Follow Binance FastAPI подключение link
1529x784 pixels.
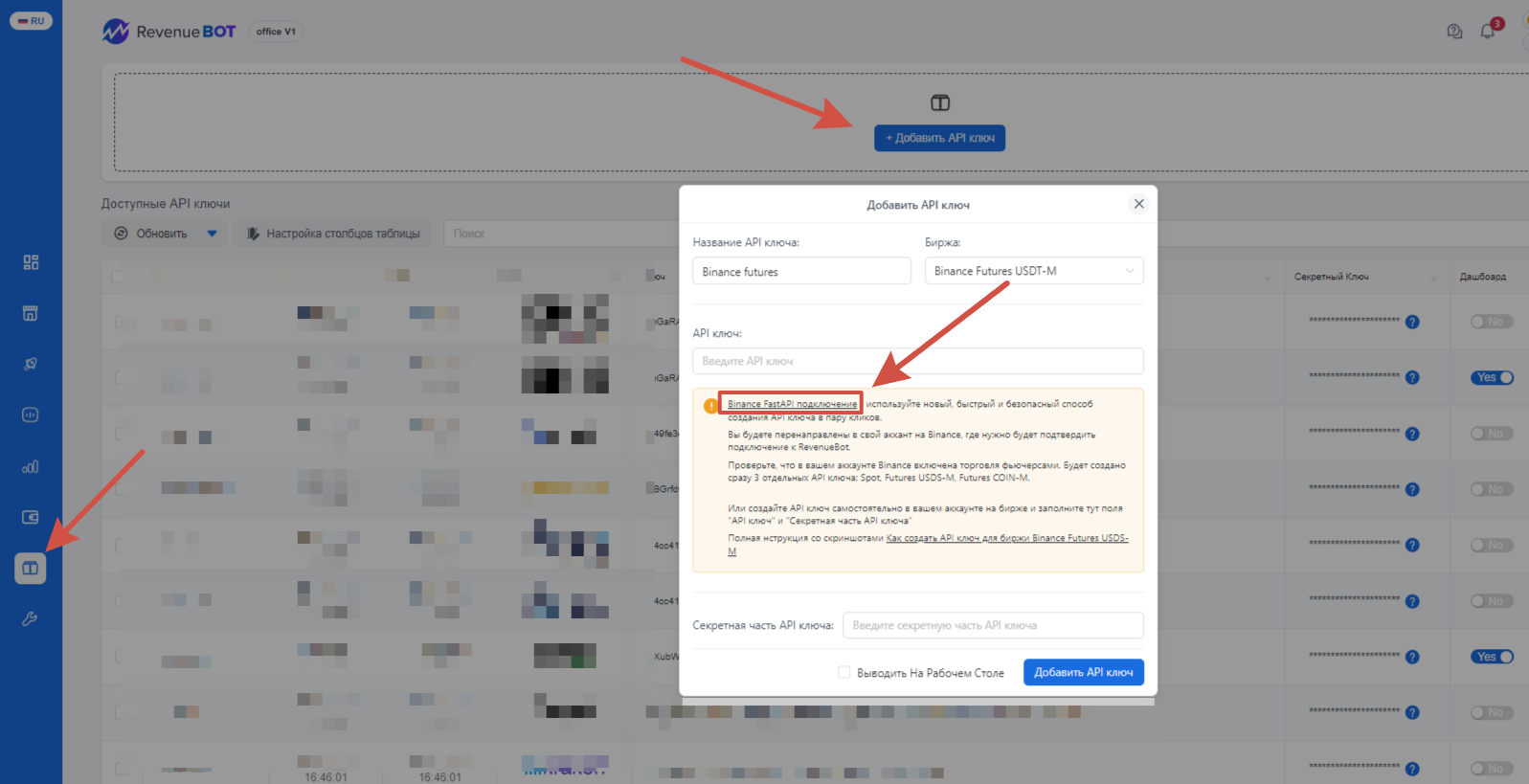coord(792,404)
